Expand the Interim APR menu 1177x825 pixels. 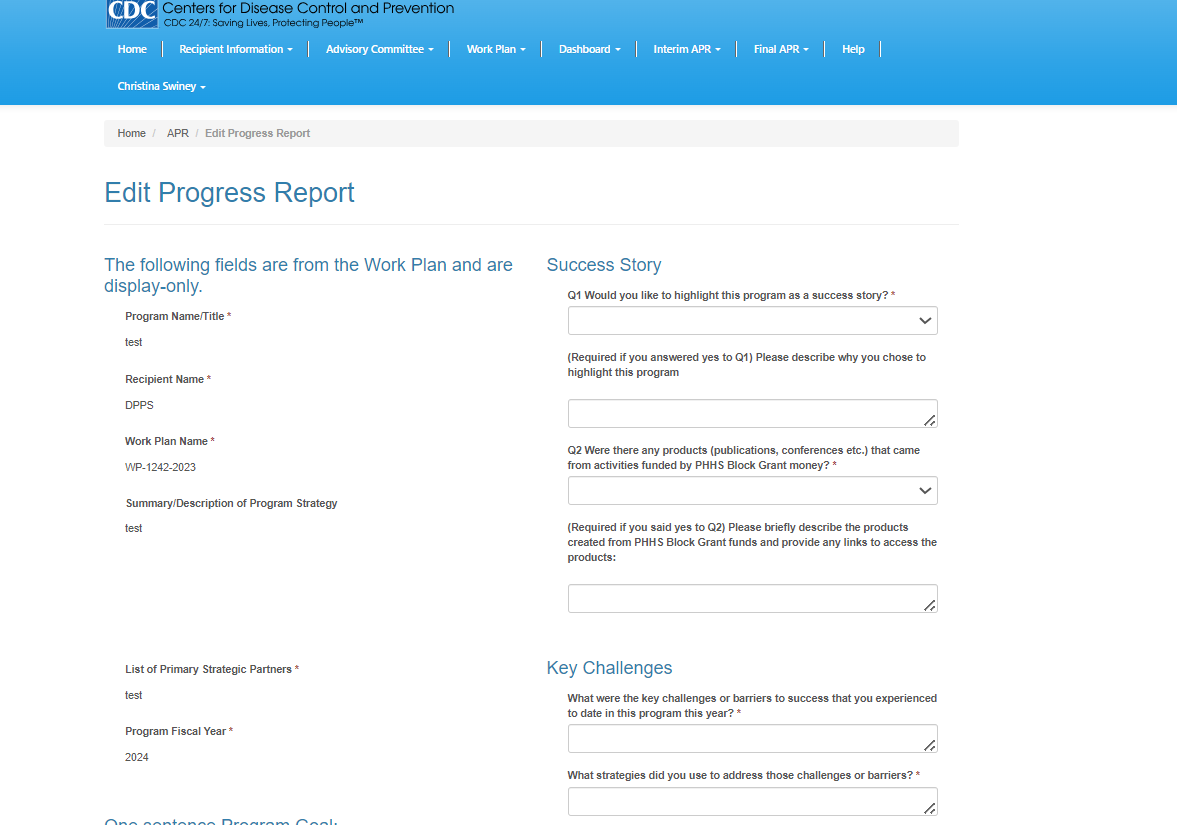tap(687, 49)
